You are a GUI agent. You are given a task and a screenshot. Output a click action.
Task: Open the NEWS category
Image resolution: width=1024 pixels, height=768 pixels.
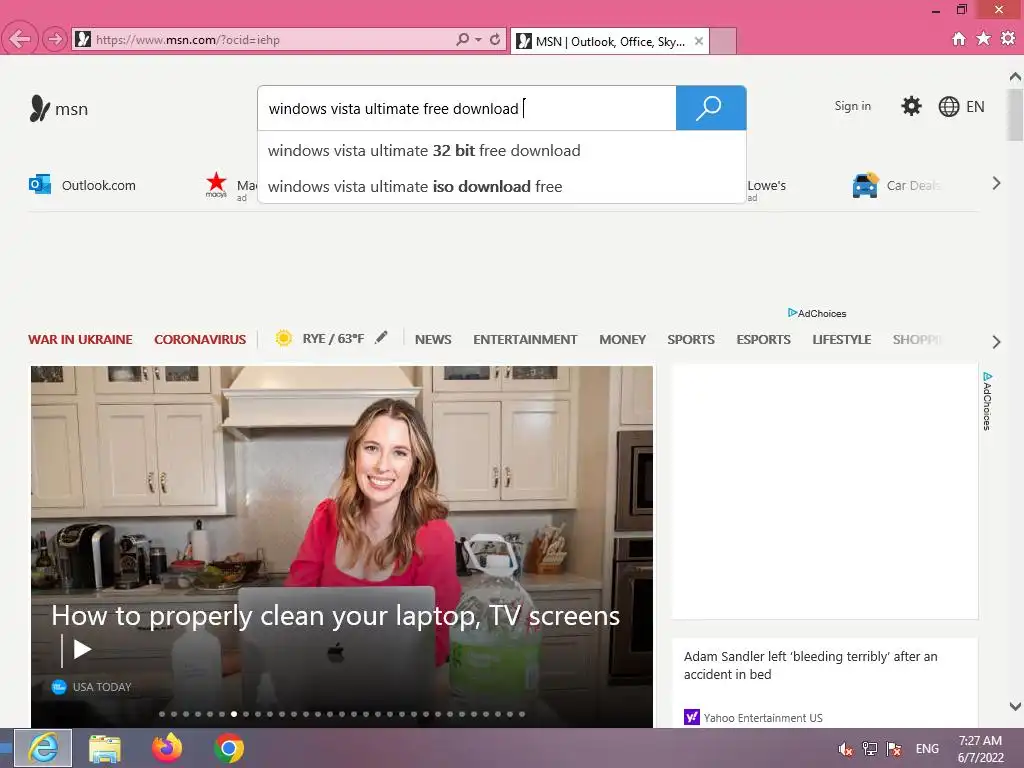coord(433,340)
